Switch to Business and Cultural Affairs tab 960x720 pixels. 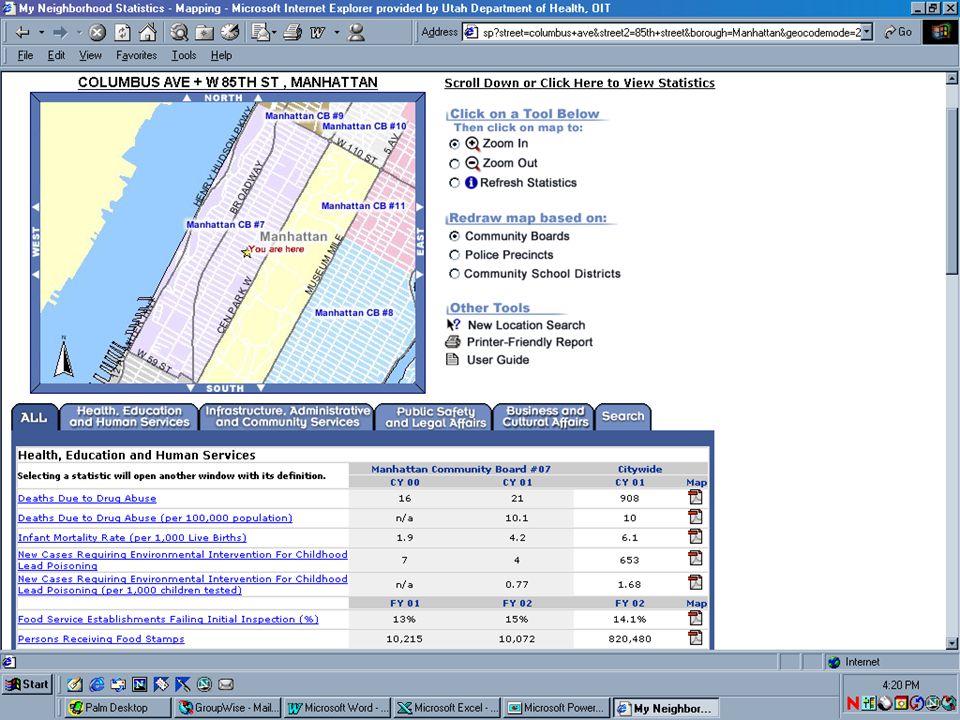point(545,416)
